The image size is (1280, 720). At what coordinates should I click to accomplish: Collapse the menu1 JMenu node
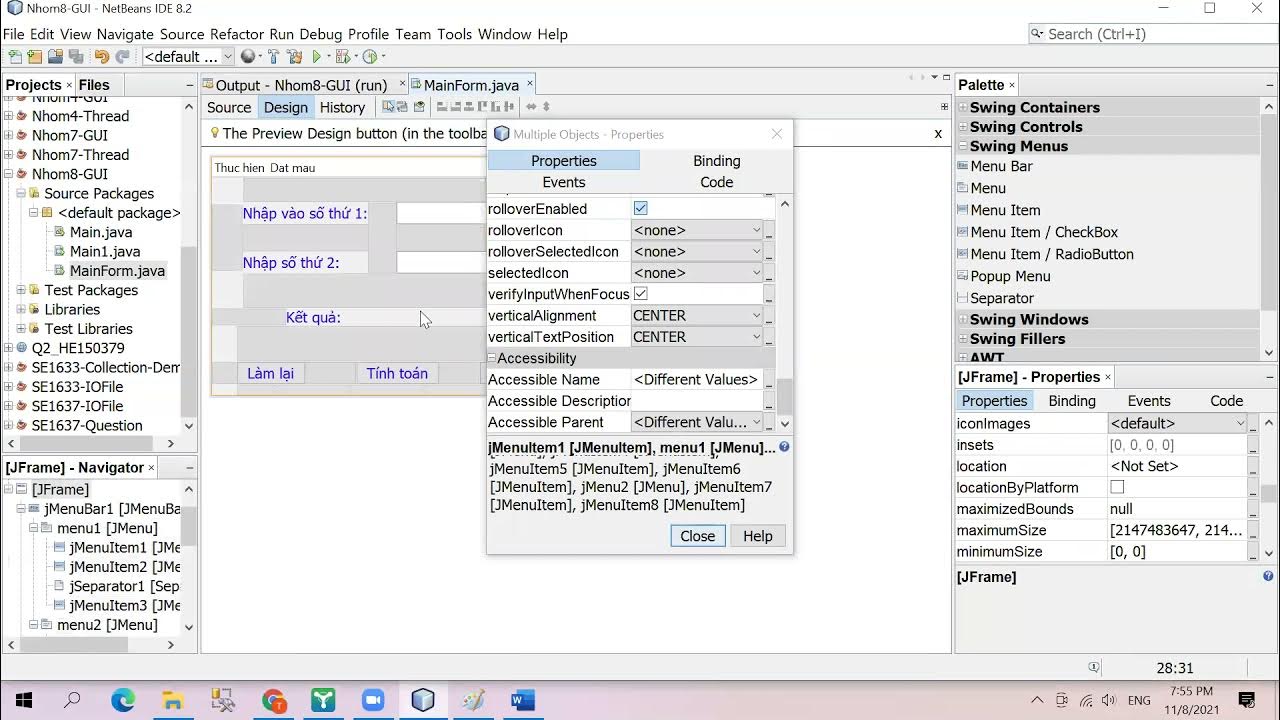tap(34, 528)
